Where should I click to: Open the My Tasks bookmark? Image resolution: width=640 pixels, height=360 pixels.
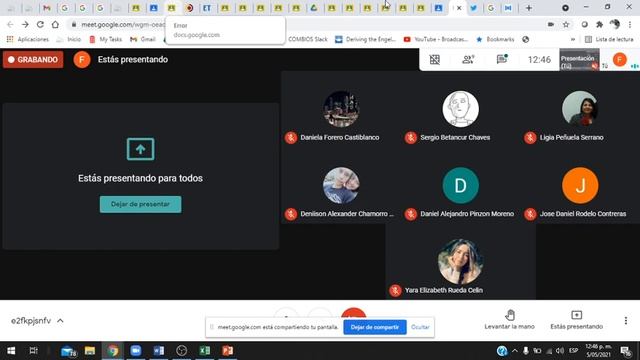[106, 39]
